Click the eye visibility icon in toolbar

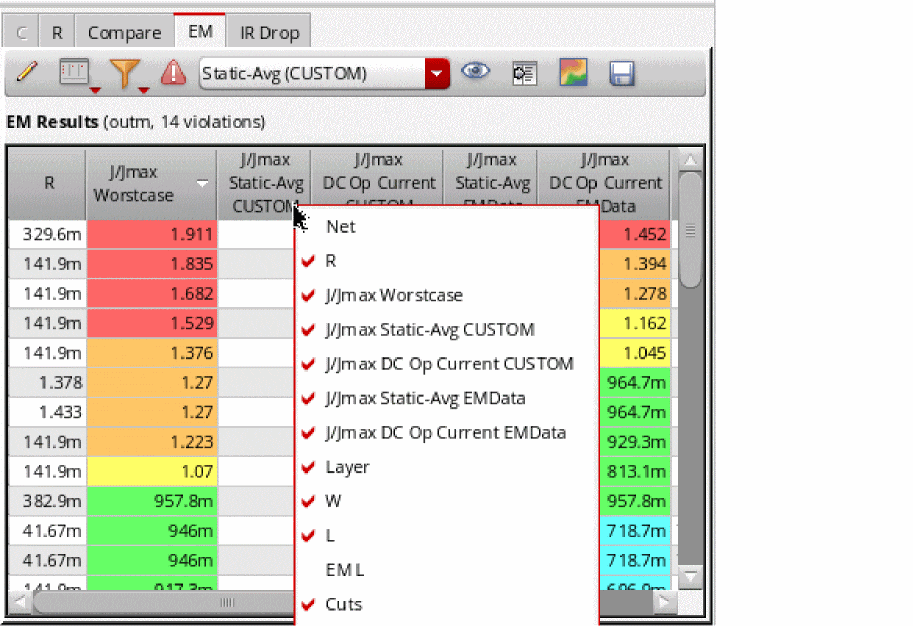[x=475, y=72]
